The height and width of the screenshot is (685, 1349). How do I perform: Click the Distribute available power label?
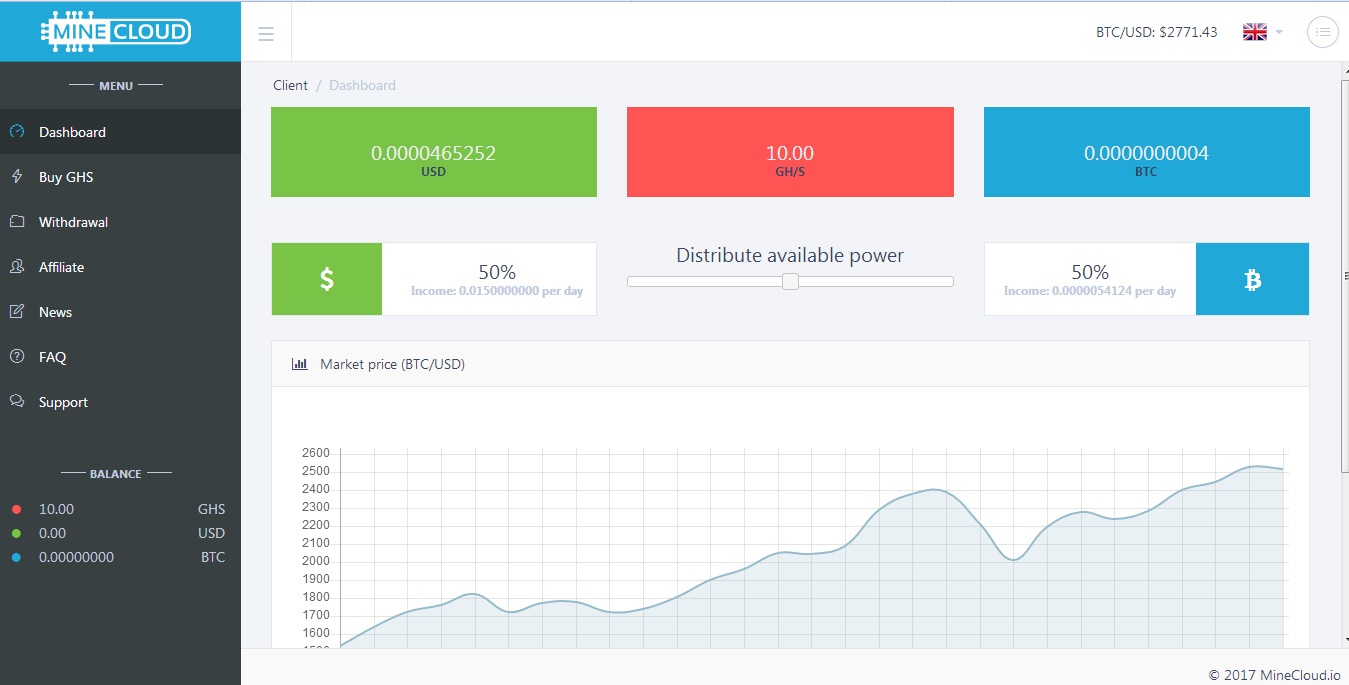pos(790,255)
